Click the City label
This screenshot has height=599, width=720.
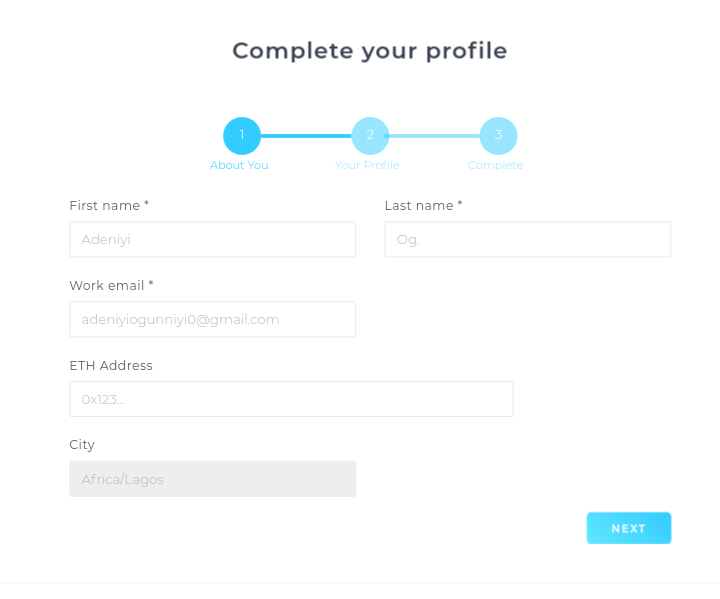82,444
